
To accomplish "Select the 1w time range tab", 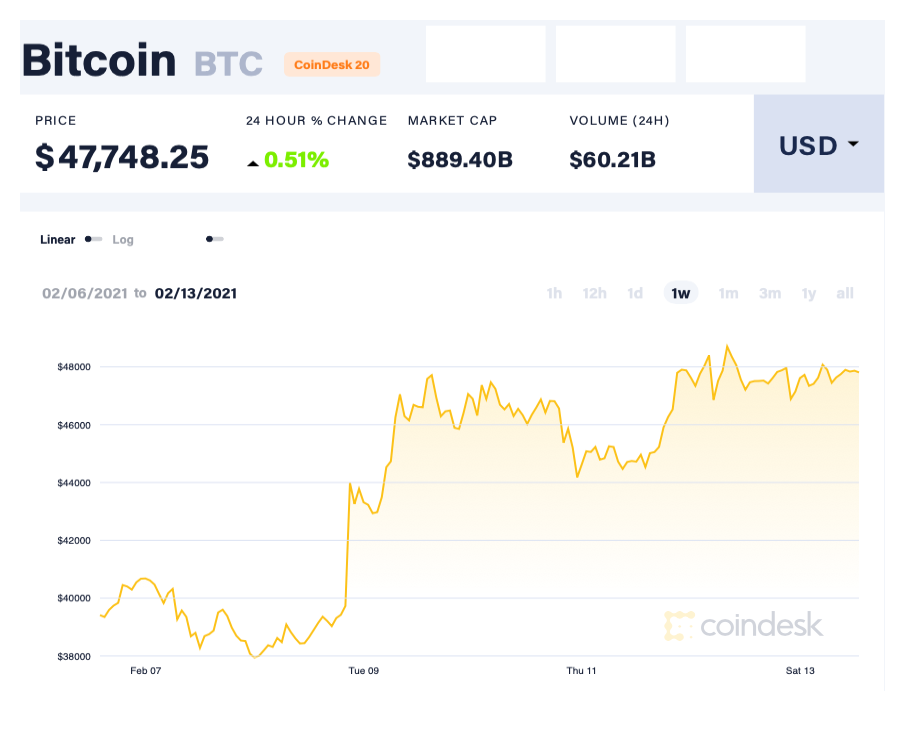I will [x=680, y=293].
